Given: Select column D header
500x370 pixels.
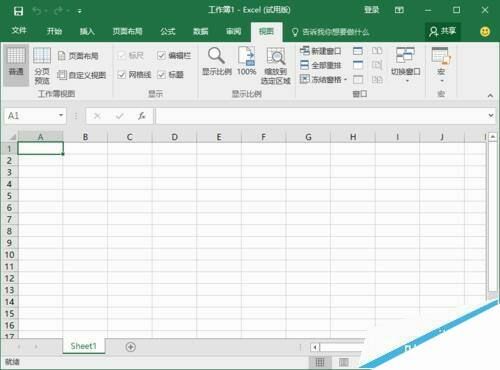Looking at the screenshot, I should pyautogui.click(x=174, y=137).
